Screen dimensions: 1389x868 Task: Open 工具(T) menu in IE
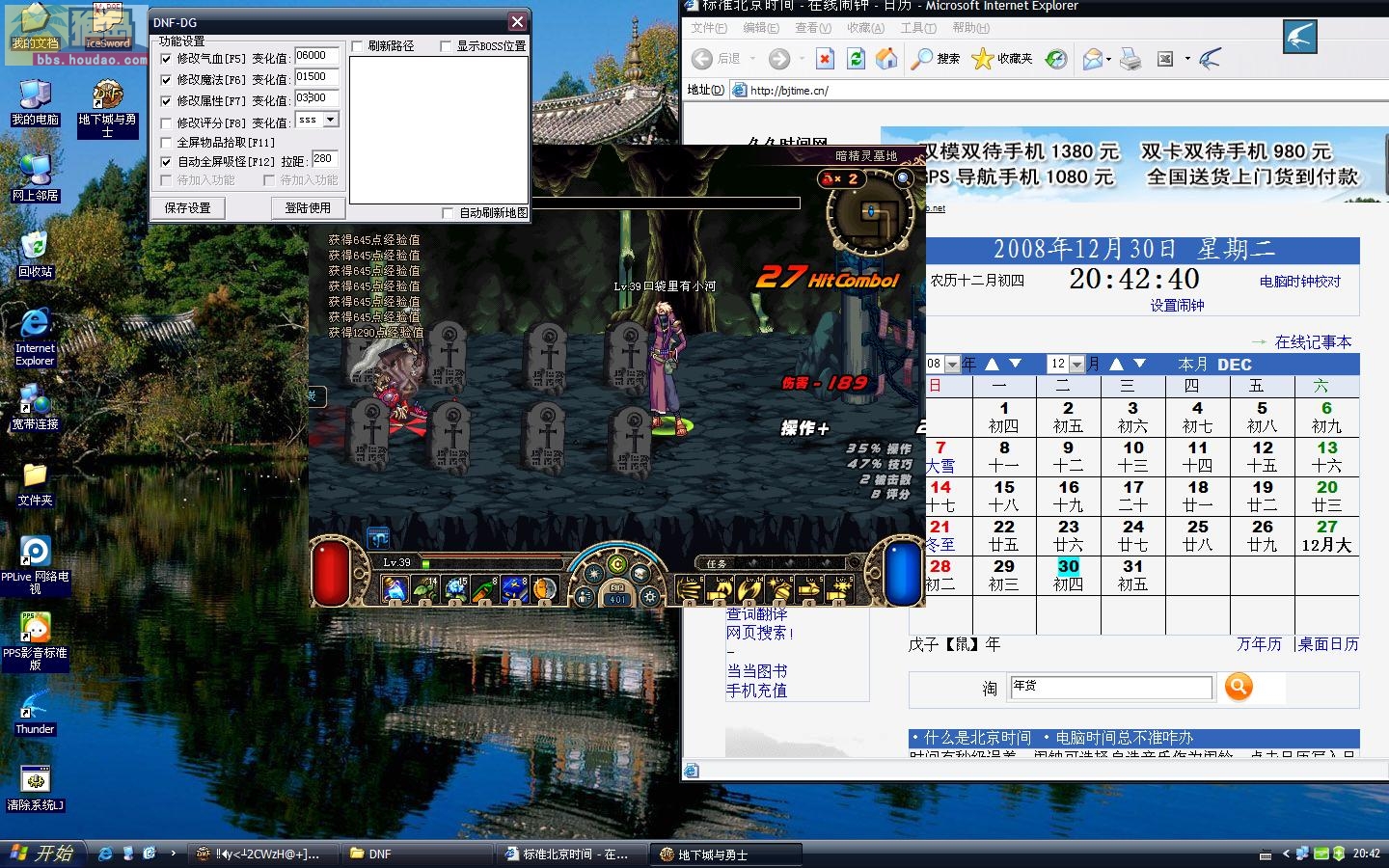pos(918,28)
